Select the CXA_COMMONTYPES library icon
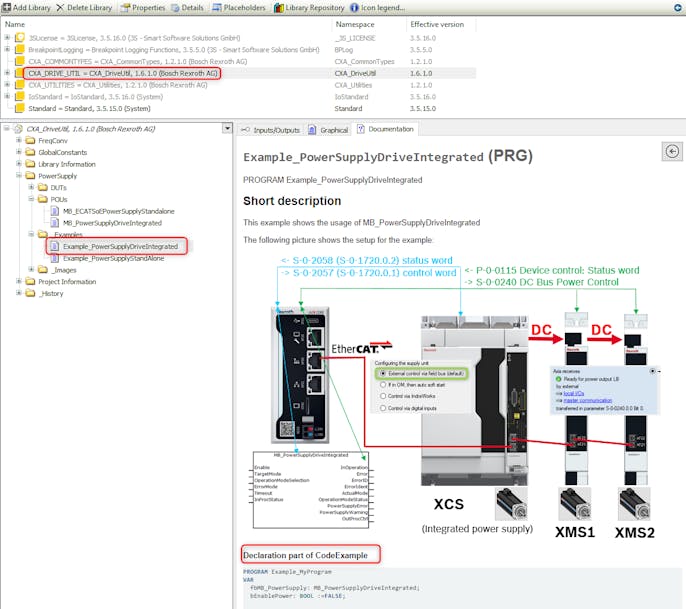 20,61
